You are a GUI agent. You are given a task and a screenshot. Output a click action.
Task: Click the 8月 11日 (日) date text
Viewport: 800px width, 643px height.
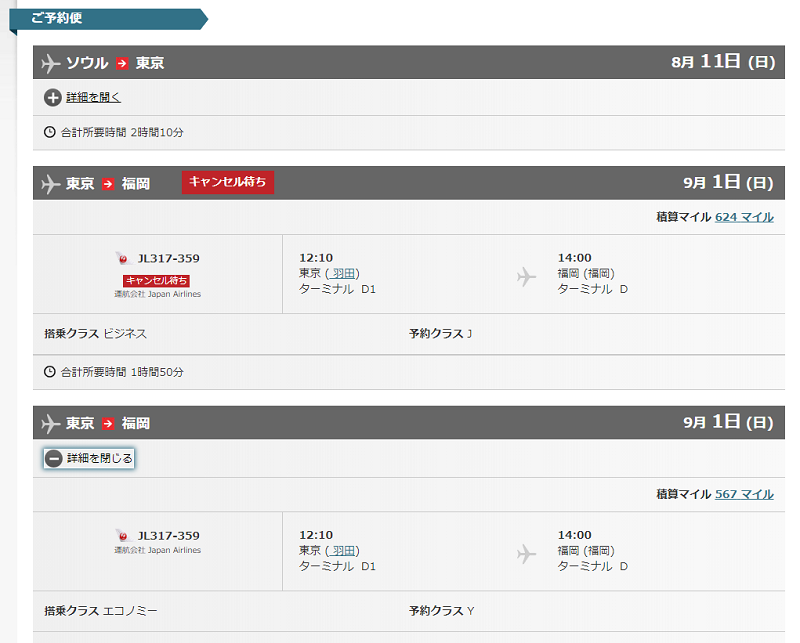[x=723, y=62]
